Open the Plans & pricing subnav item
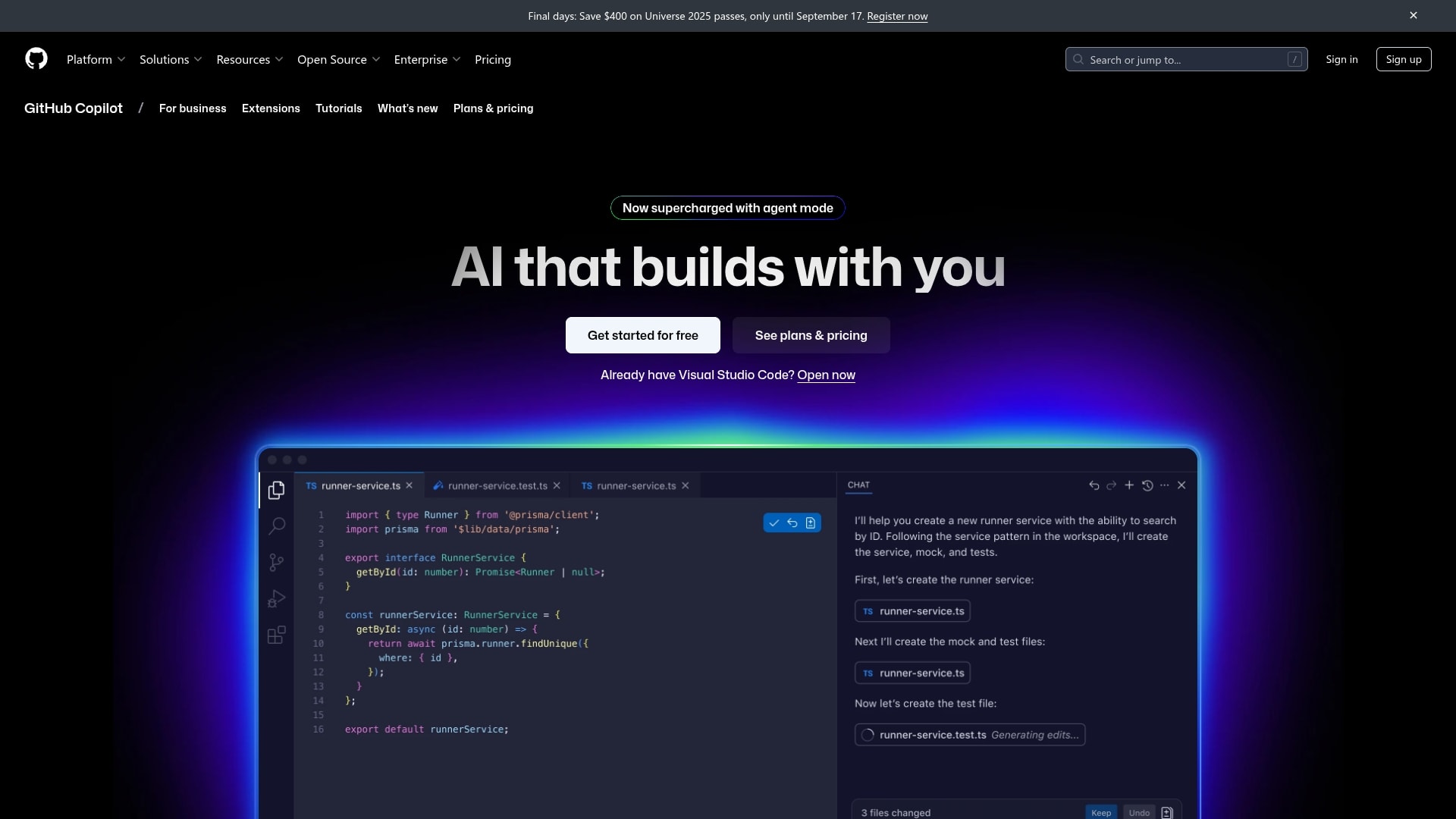Image resolution: width=1456 pixels, height=819 pixels. [493, 108]
